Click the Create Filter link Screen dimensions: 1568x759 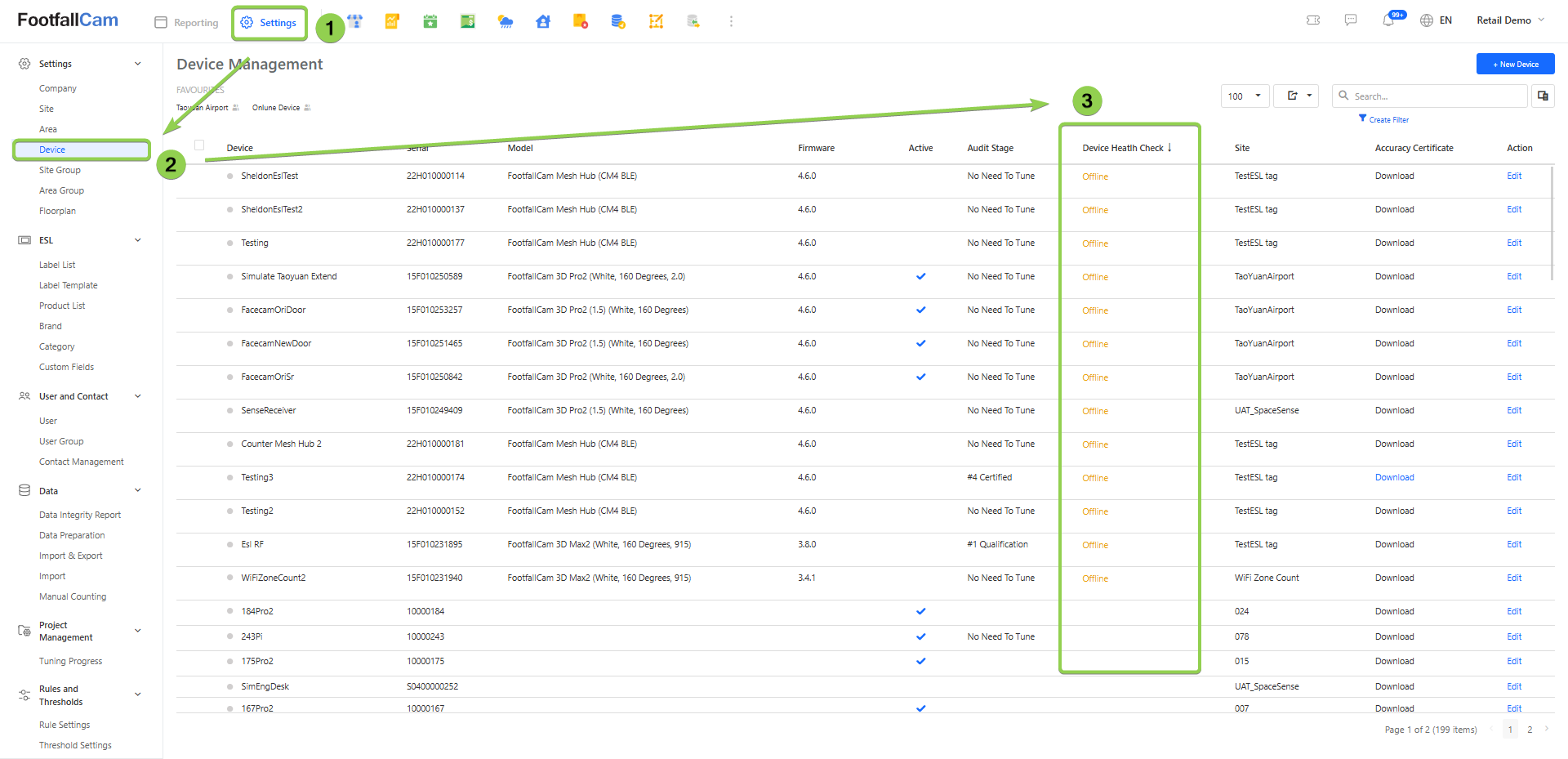tap(1388, 120)
